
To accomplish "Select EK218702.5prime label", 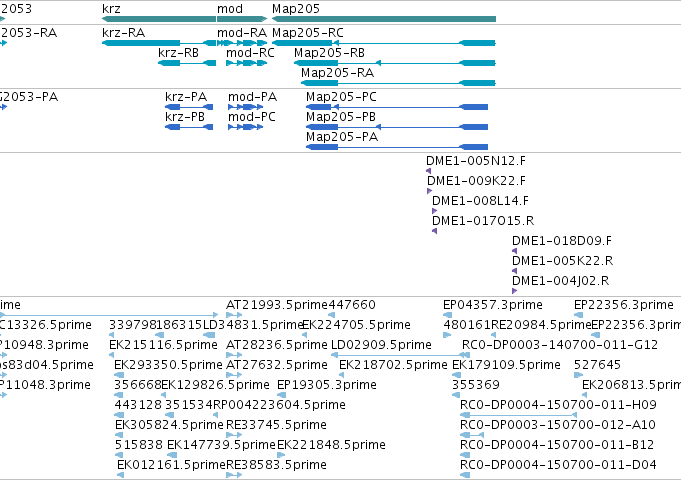I will (x=393, y=364).
